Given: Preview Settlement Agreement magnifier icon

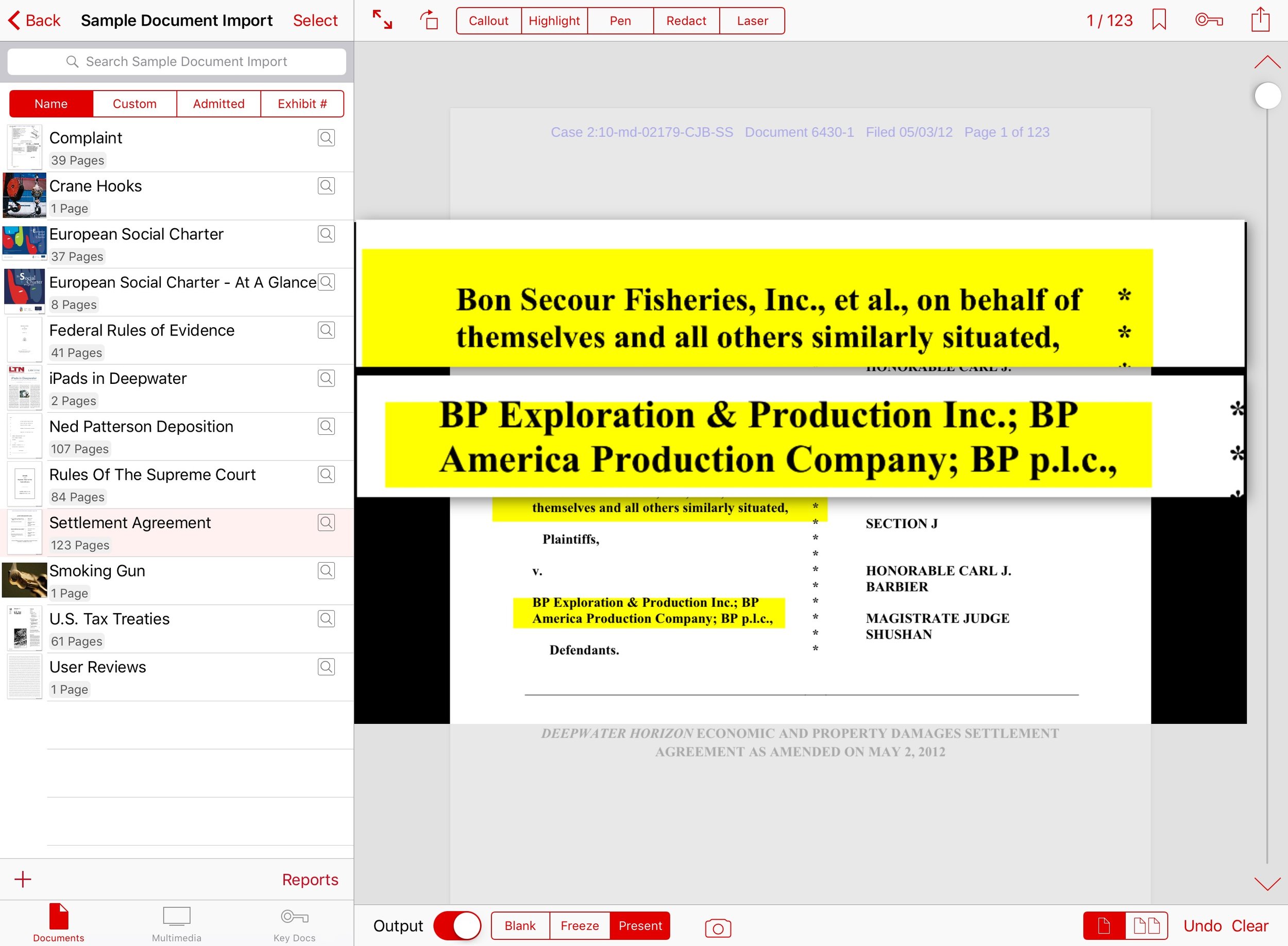Looking at the screenshot, I should (x=326, y=522).
